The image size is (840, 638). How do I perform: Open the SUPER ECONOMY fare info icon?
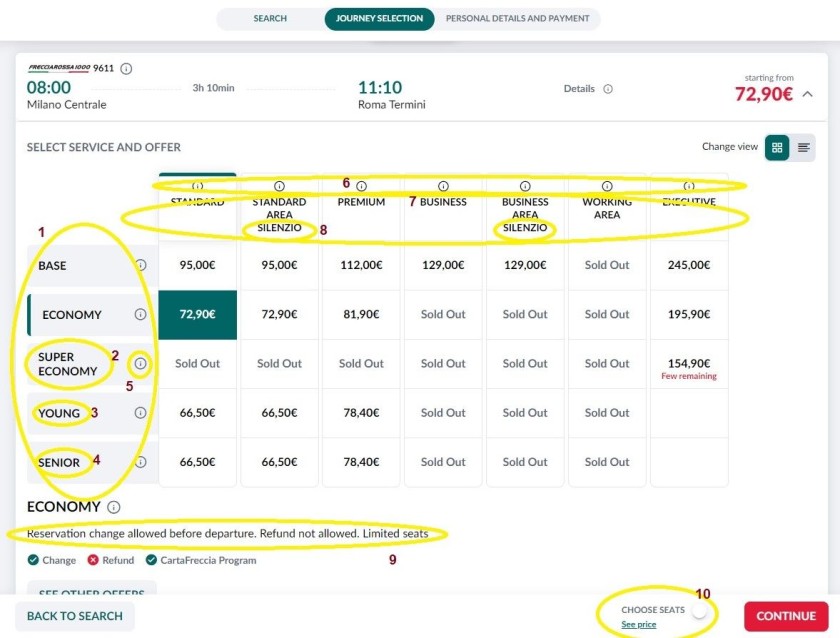141,363
